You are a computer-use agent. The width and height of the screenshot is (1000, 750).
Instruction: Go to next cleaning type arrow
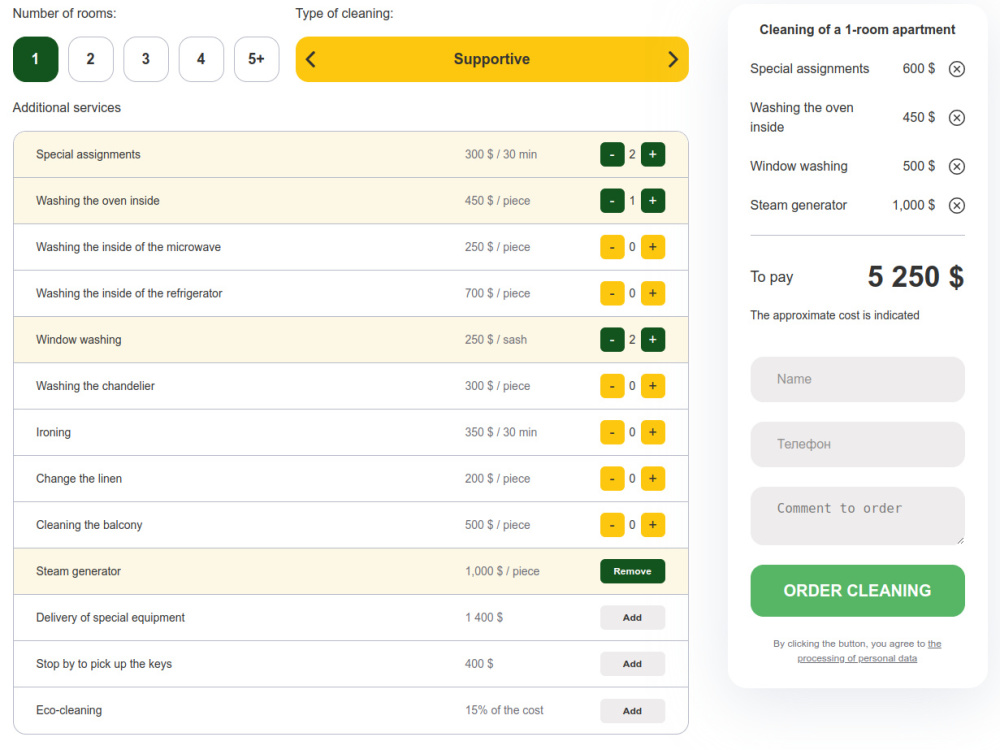673,59
